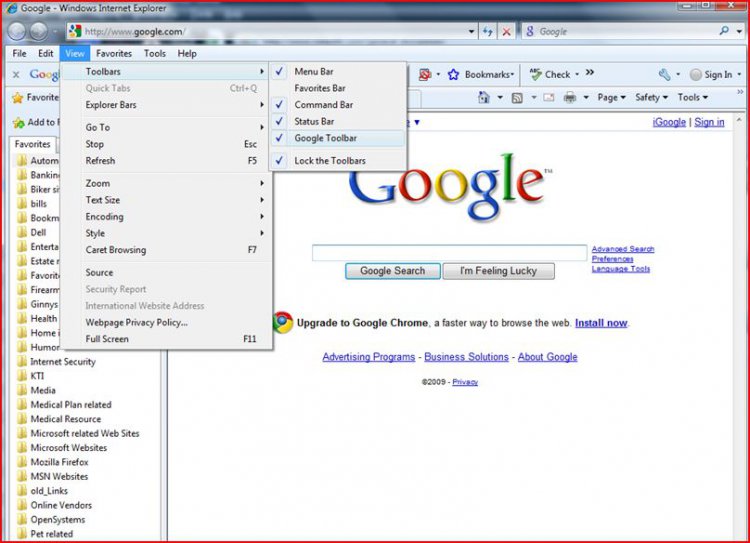Image resolution: width=750 pixels, height=543 pixels.
Task: Expand the Zoom submenu
Action: point(165,183)
